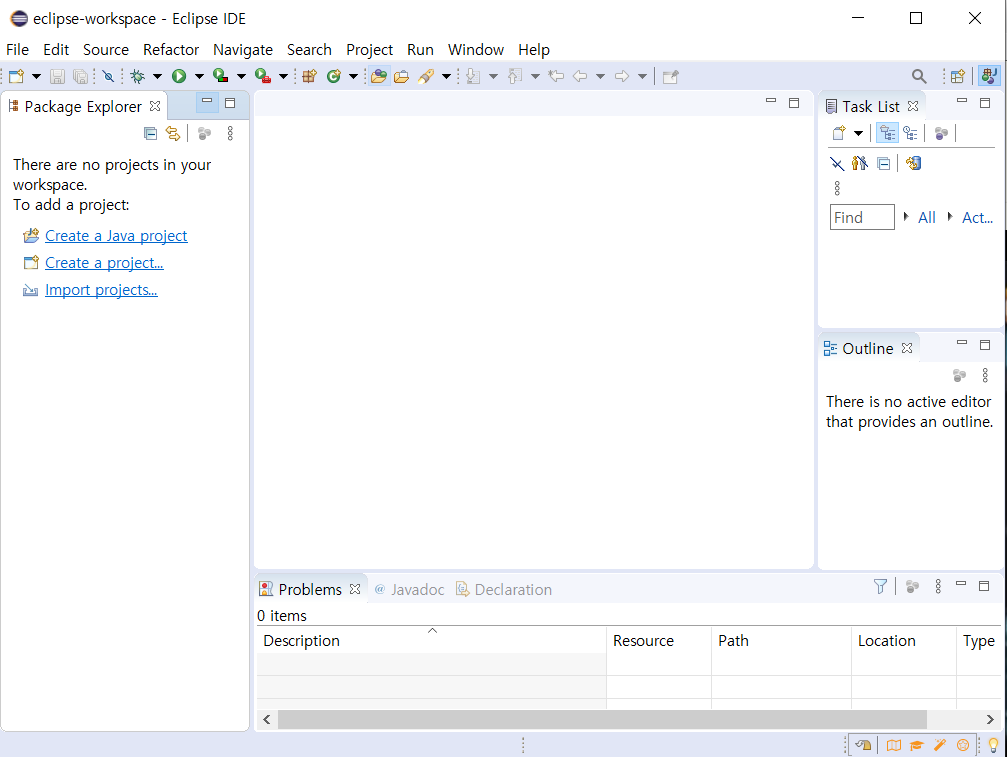The width and height of the screenshot is (1007, 757).
Task: Click the Search flashlight icon in toolbar
Action: coord(426,76)
